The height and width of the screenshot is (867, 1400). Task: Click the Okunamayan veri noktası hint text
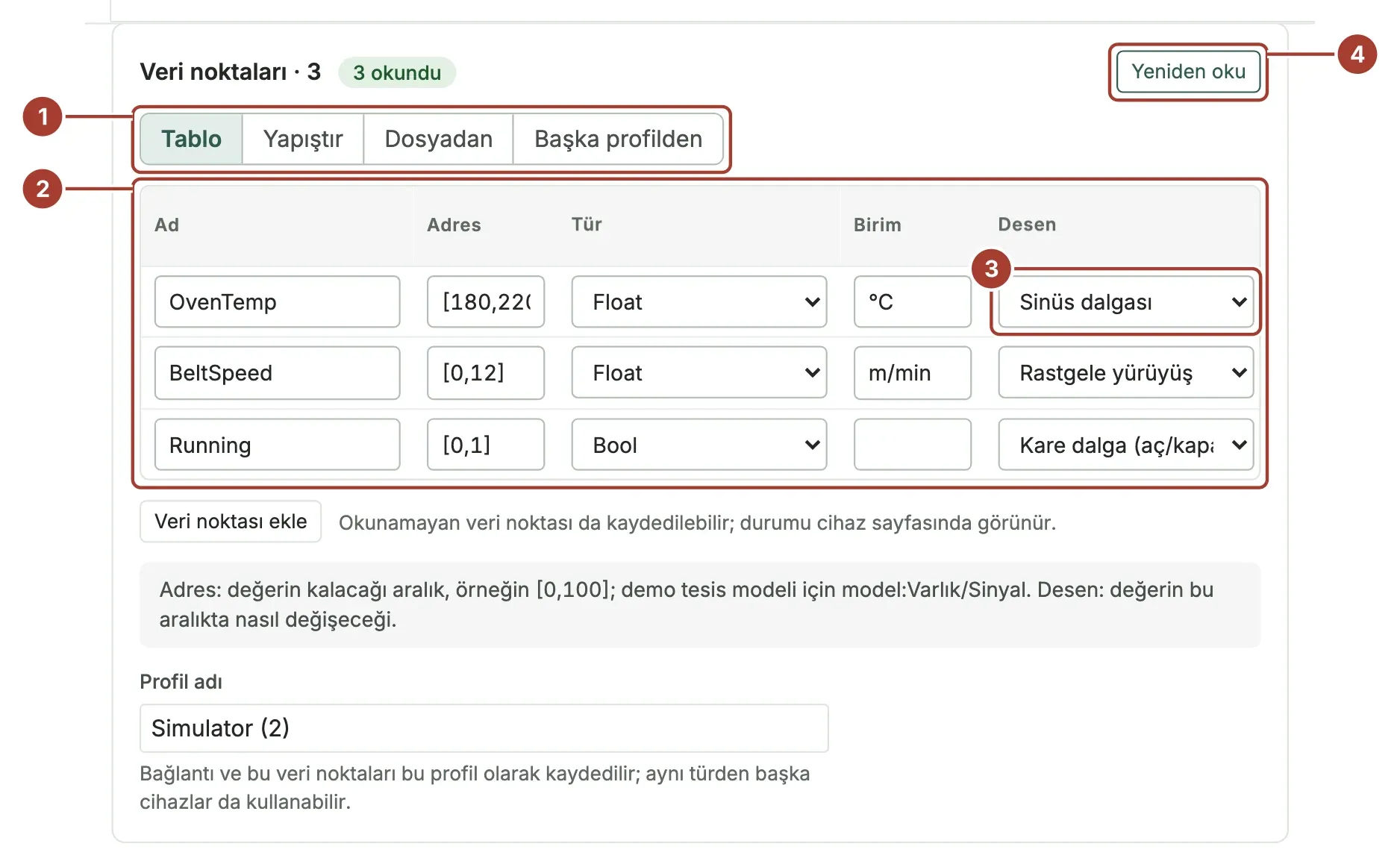tap(697, 522)
